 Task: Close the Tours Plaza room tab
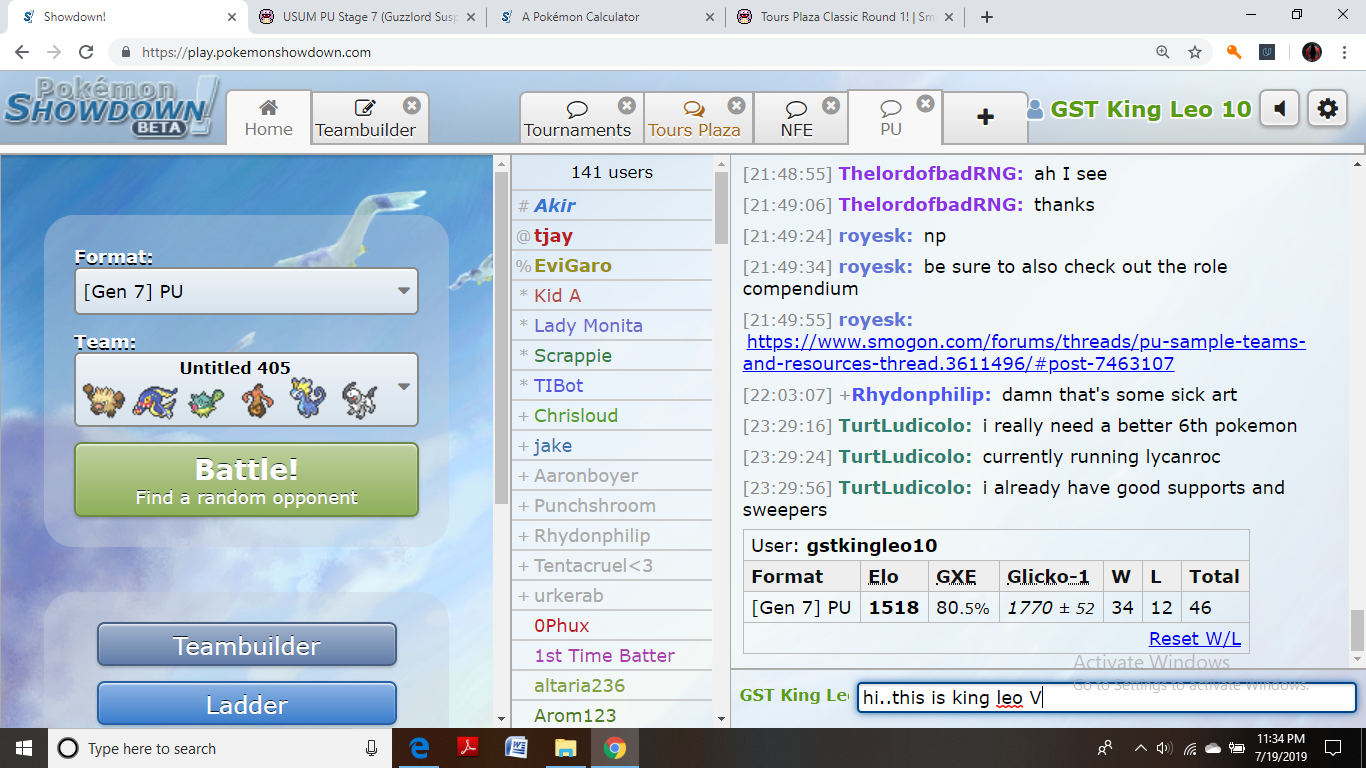[x=736, y=105]
